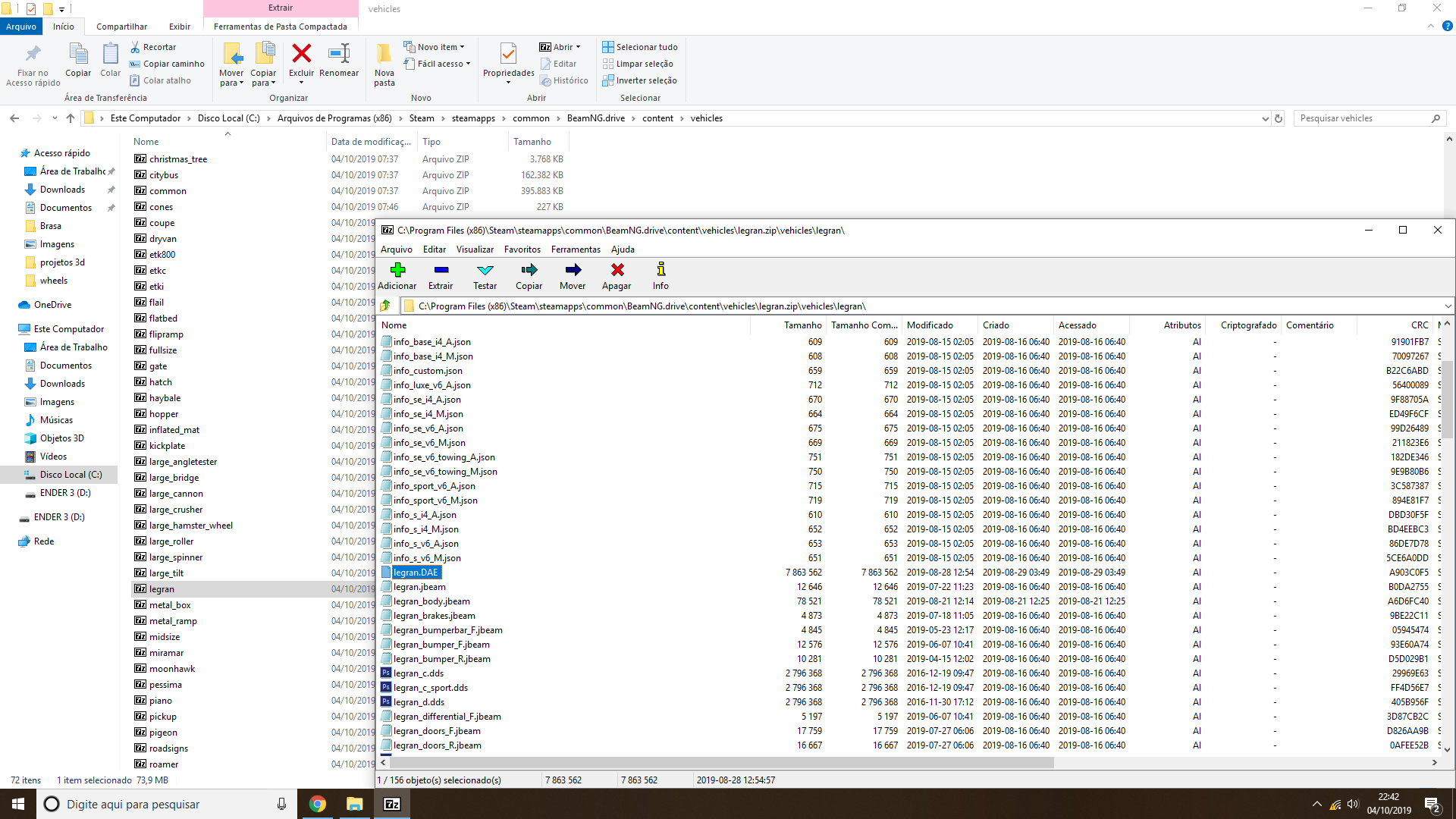The width and height of the screenshot is (1456, 819).
Task: Select legran_c.dds file in 7-Zip
Action: click(418, 673)
